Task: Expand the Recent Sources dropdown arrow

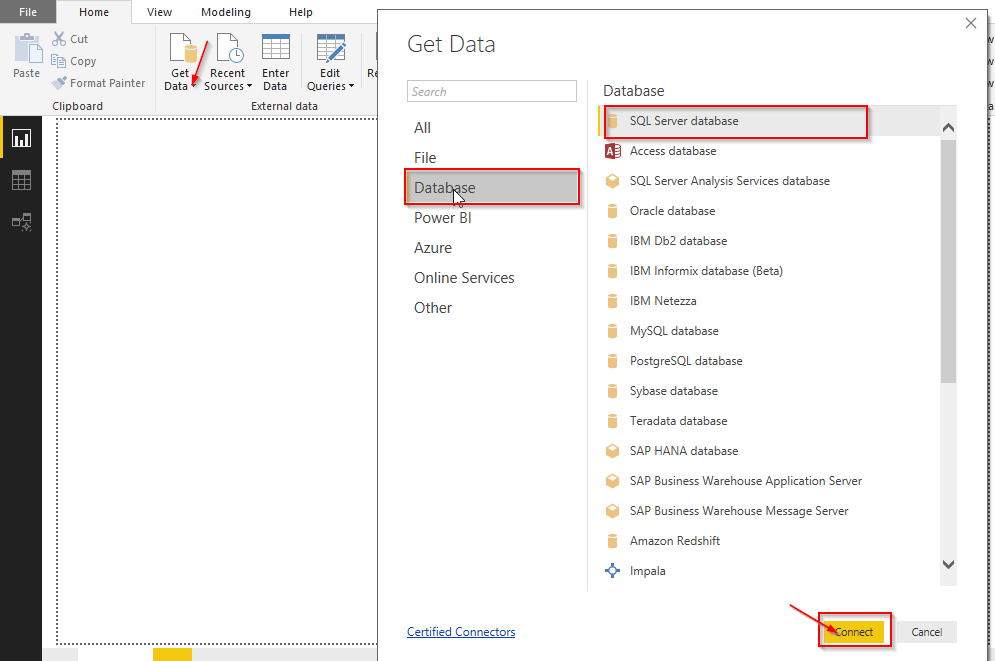Action: point(249,86)
